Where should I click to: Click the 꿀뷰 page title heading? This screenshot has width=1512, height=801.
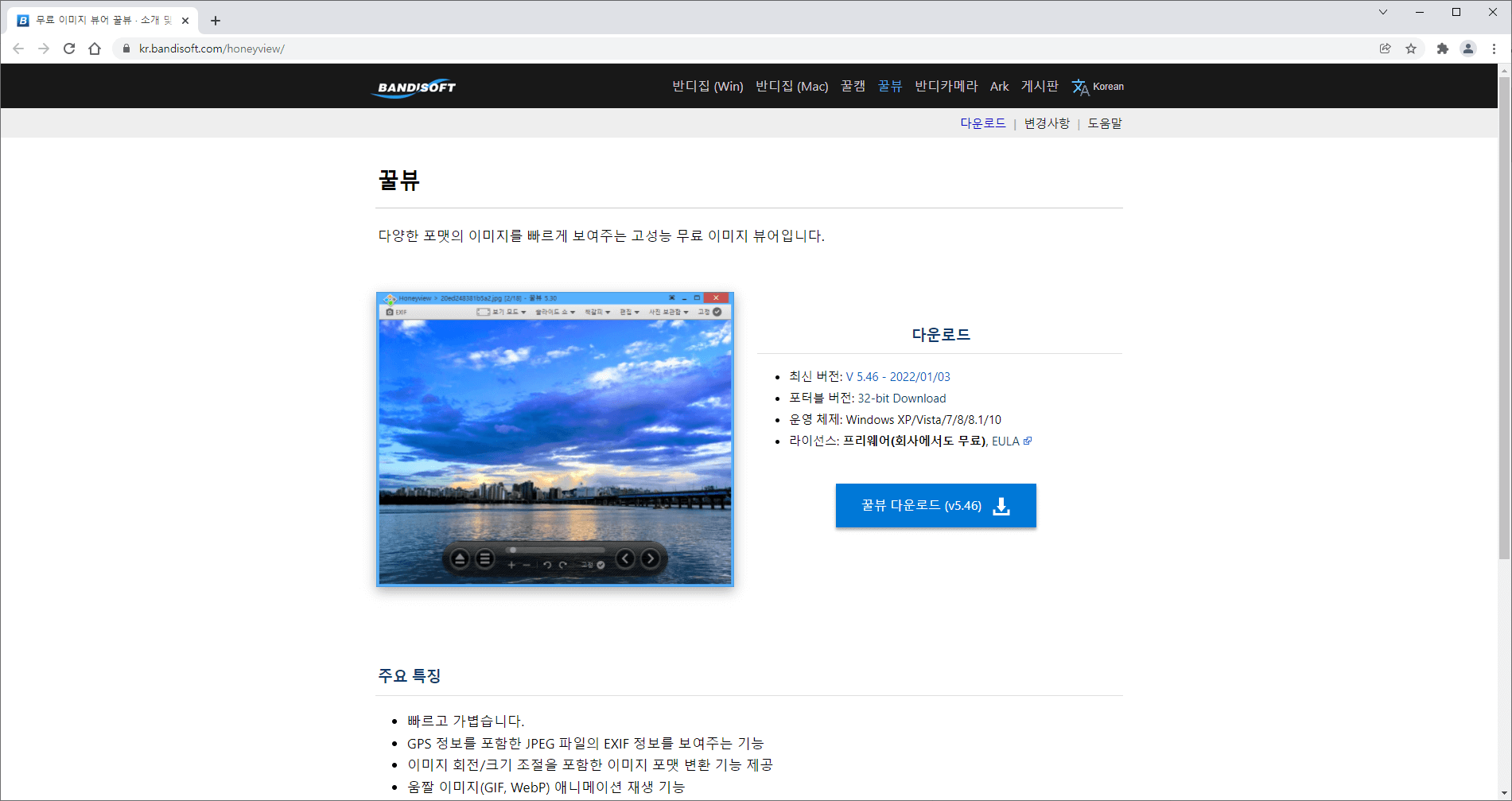(399, 181)
